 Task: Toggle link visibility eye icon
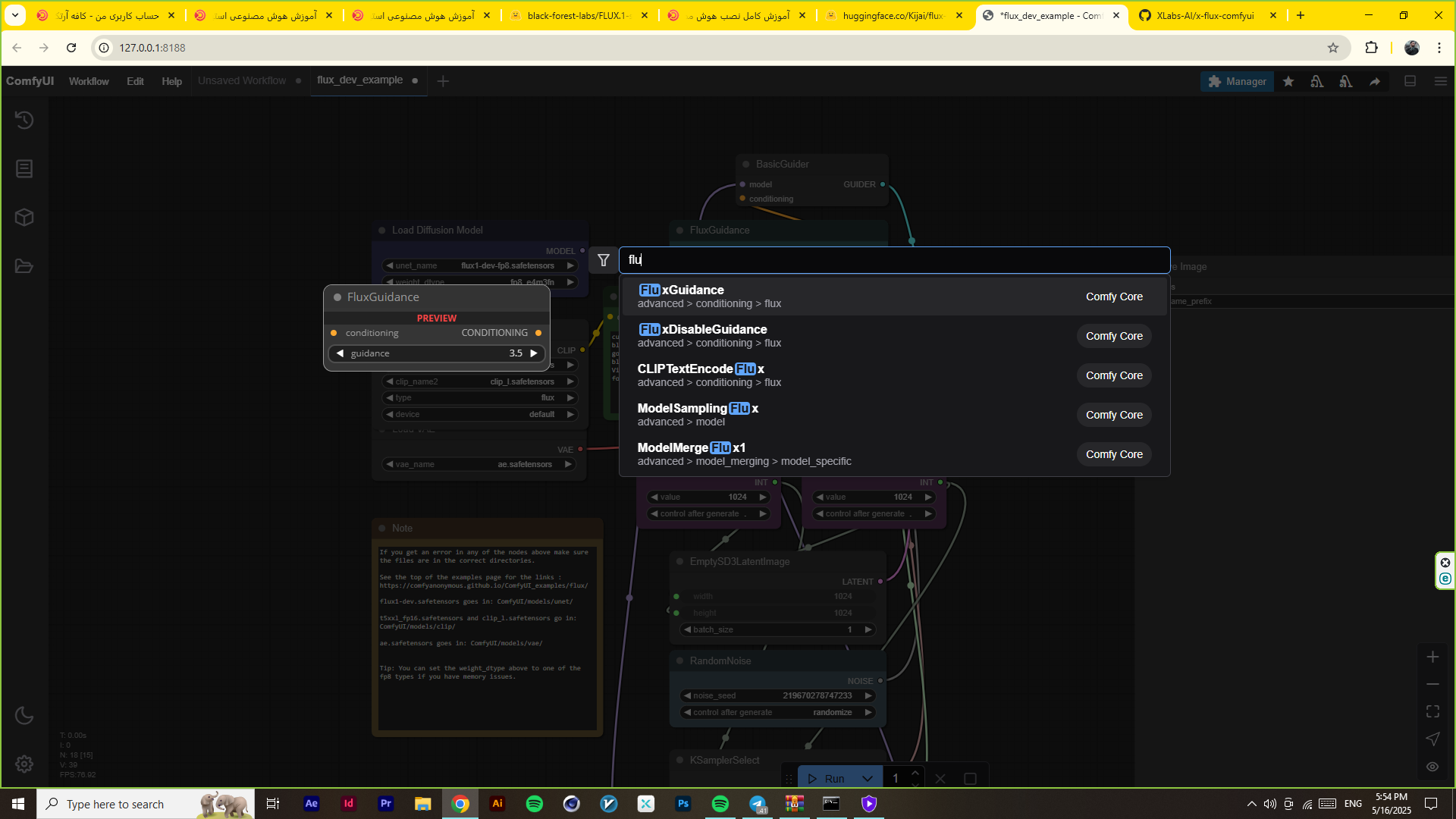(1432, 767)
